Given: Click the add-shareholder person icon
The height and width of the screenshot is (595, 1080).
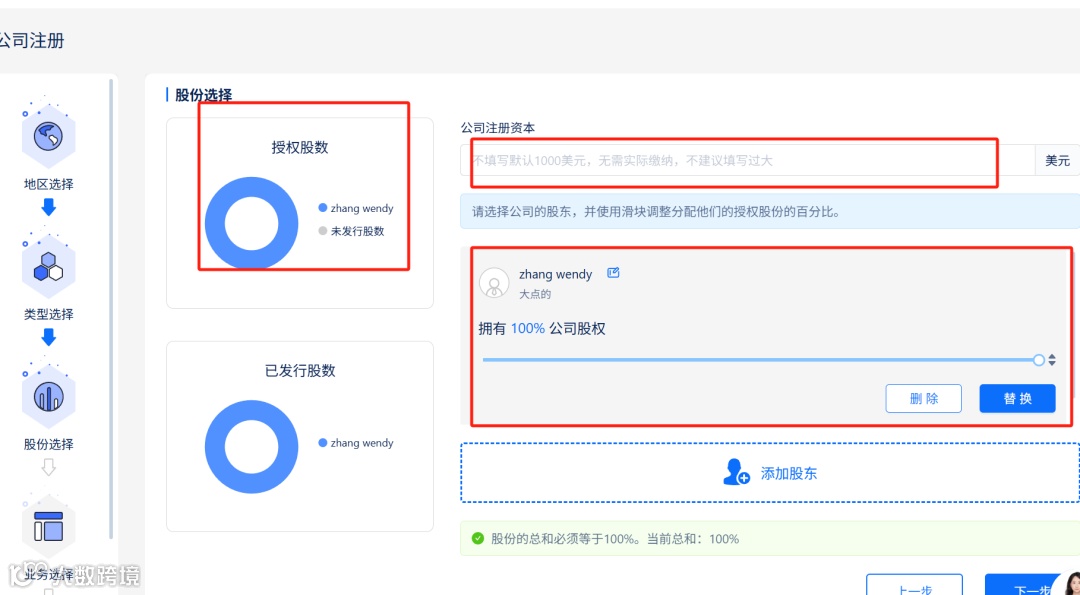Looking at the screenshot, I should 736,472.
